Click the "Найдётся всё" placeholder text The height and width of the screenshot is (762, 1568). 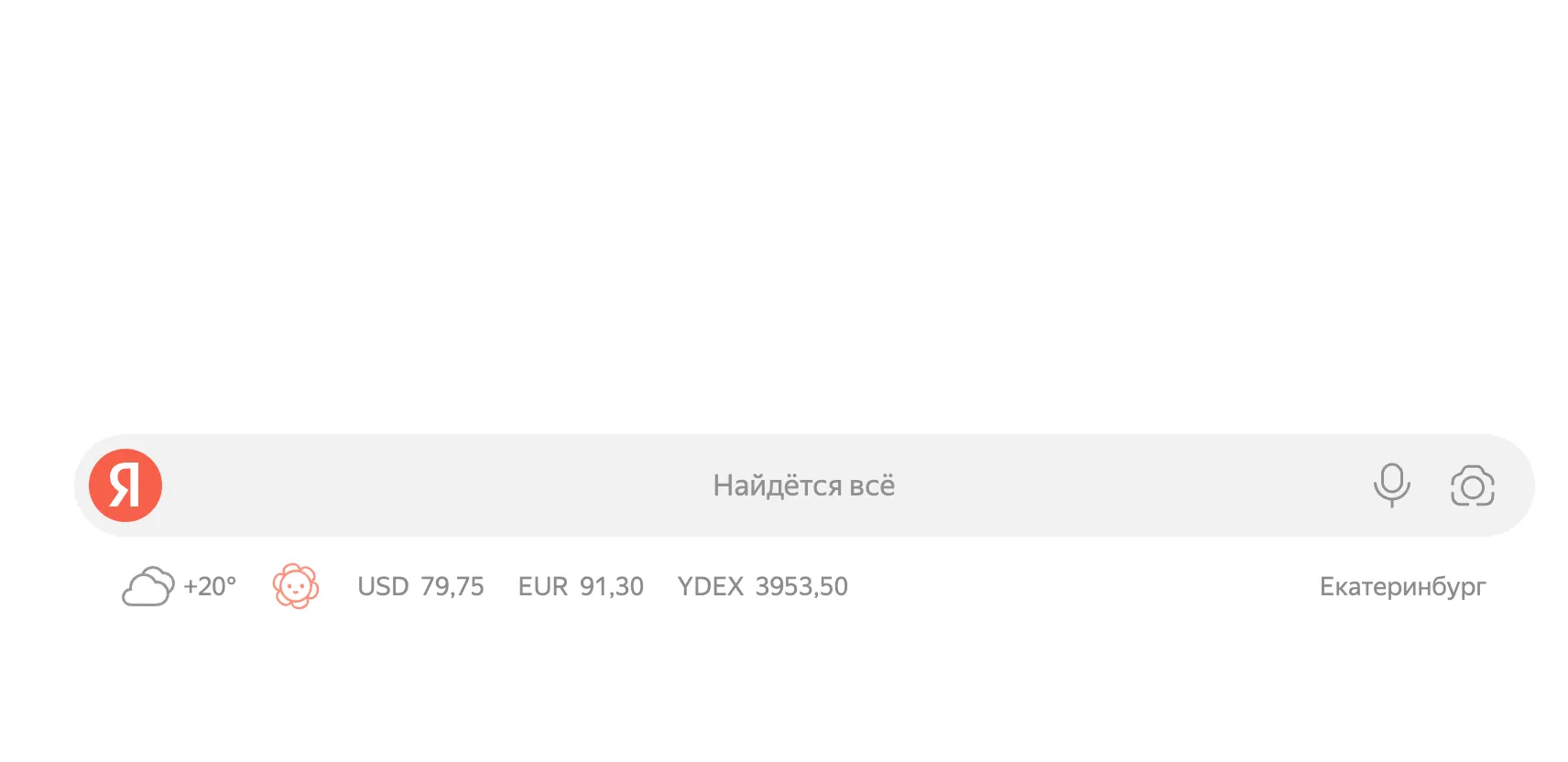pyautogui.click(x=803, y=485)
